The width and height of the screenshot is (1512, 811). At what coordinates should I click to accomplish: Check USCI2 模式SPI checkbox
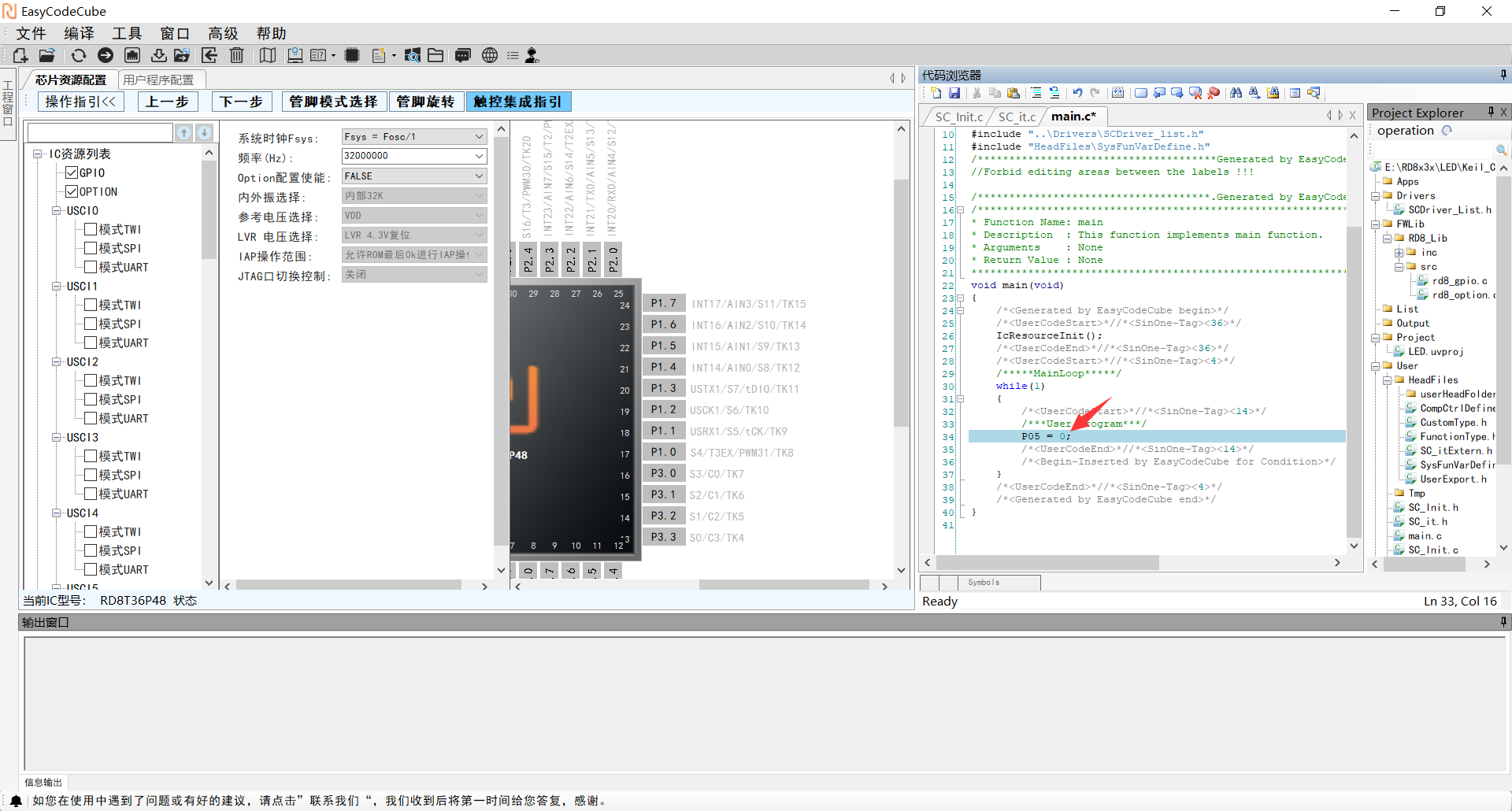pyautogui.click(x=91, y=399)
